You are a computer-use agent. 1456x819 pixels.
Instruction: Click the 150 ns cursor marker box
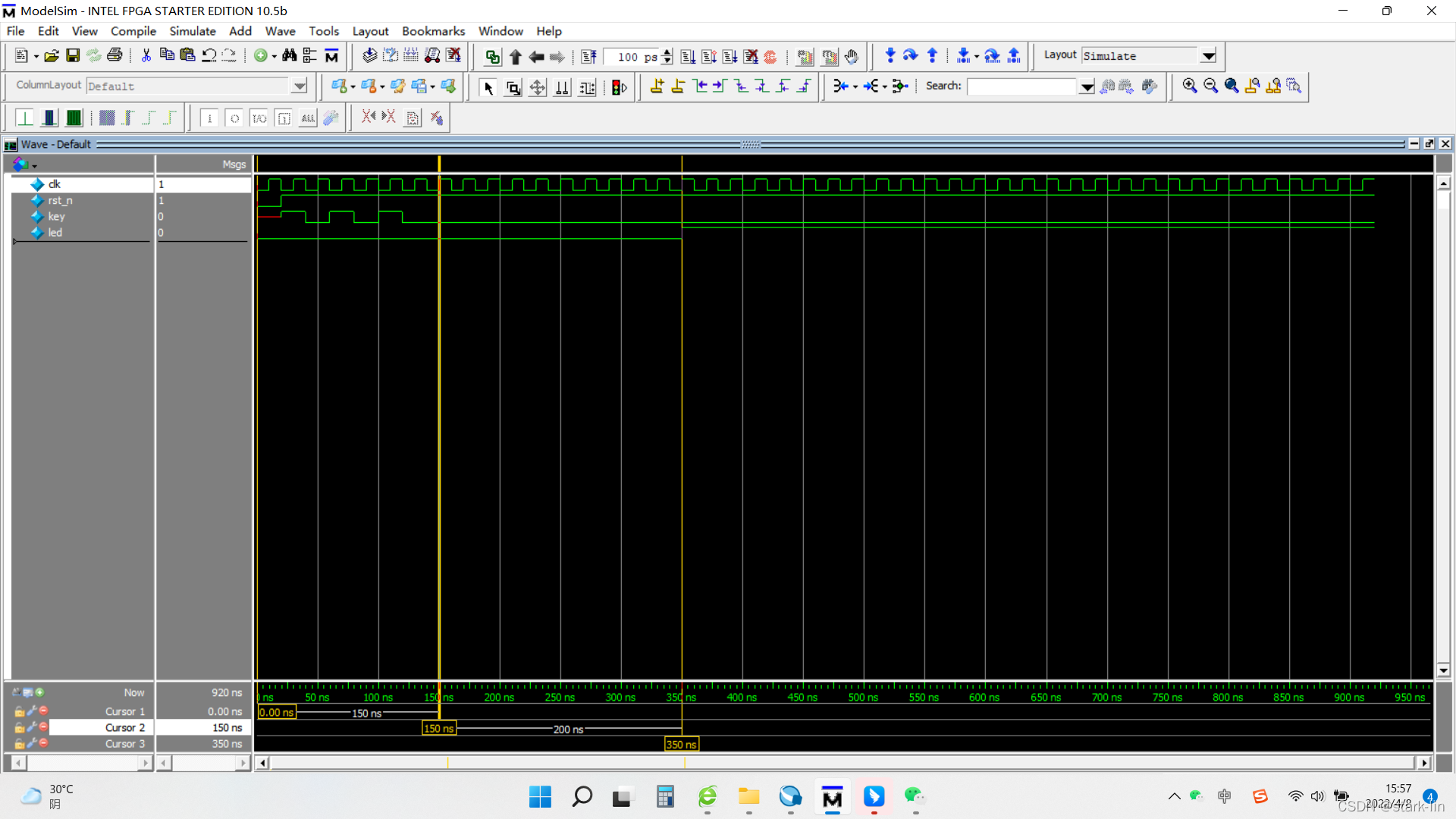click(x=439, y=728)
